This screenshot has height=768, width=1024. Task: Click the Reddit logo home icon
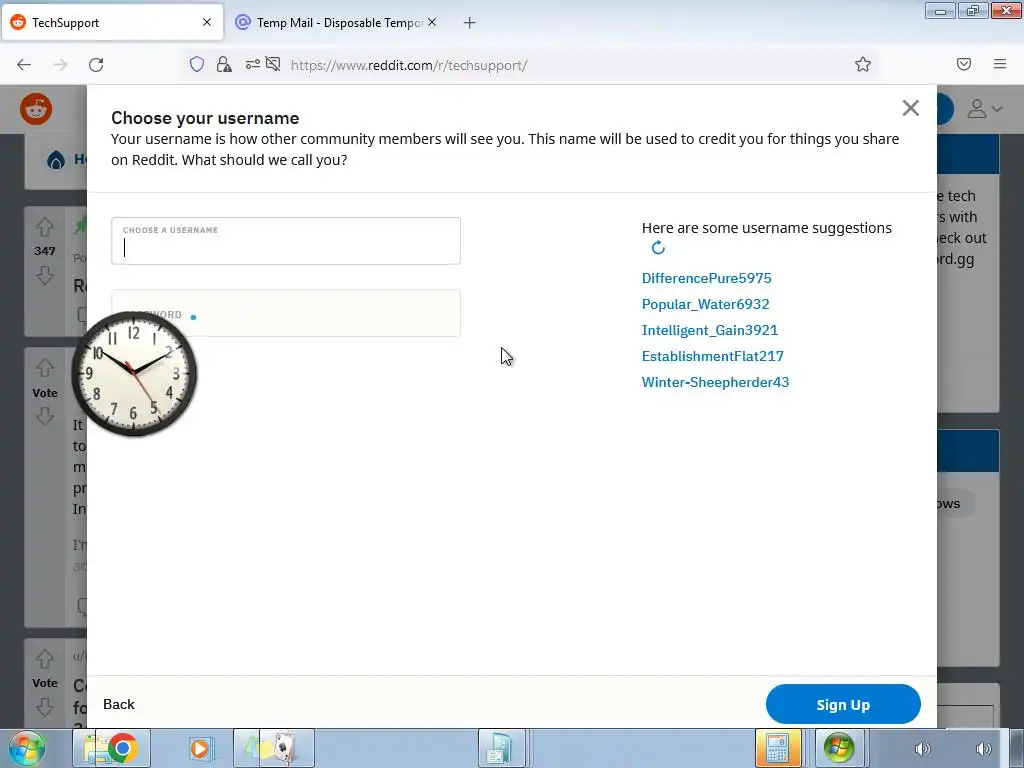[36, 109]
